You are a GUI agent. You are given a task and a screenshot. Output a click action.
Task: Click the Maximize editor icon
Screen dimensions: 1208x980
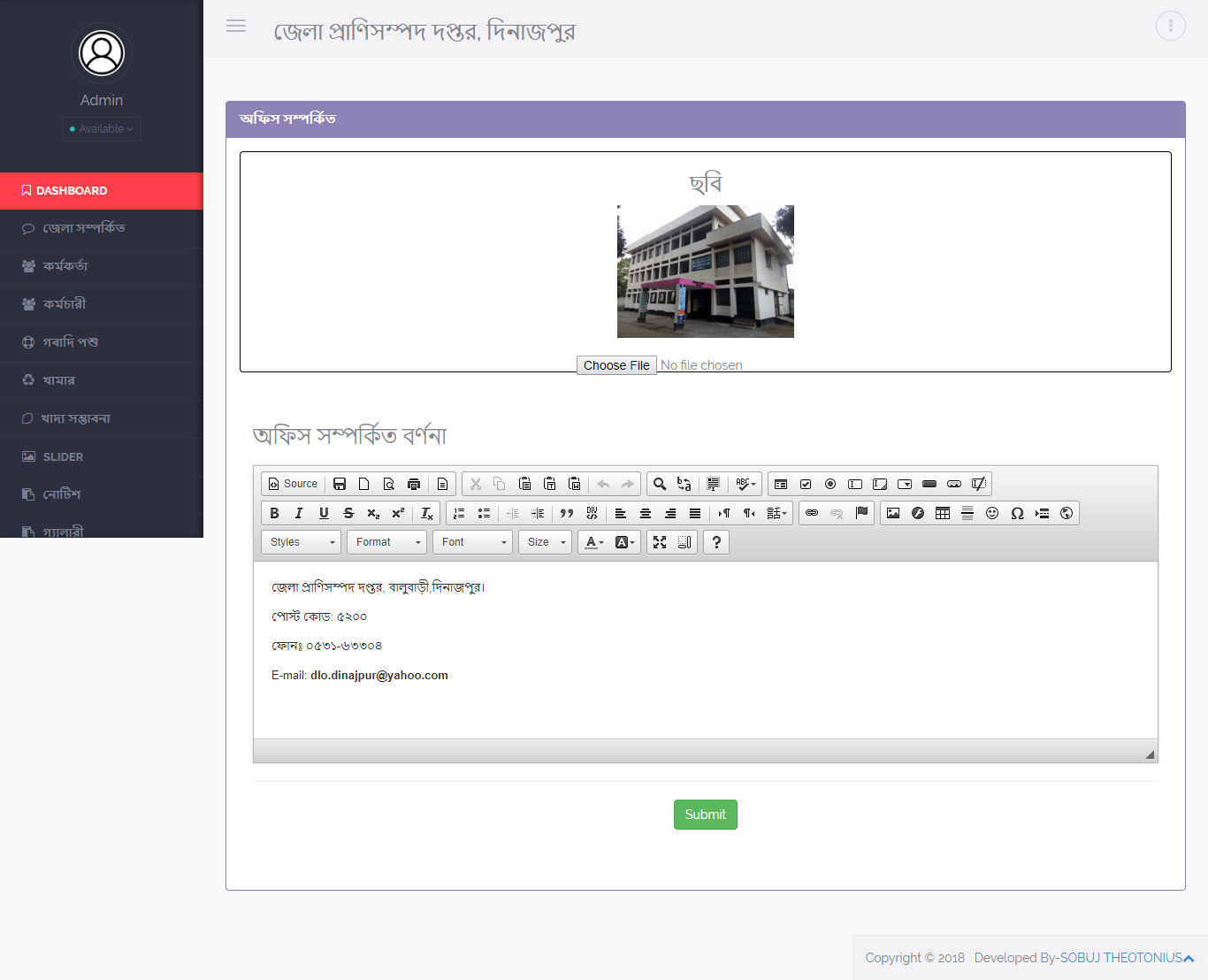tap(659, 541)
